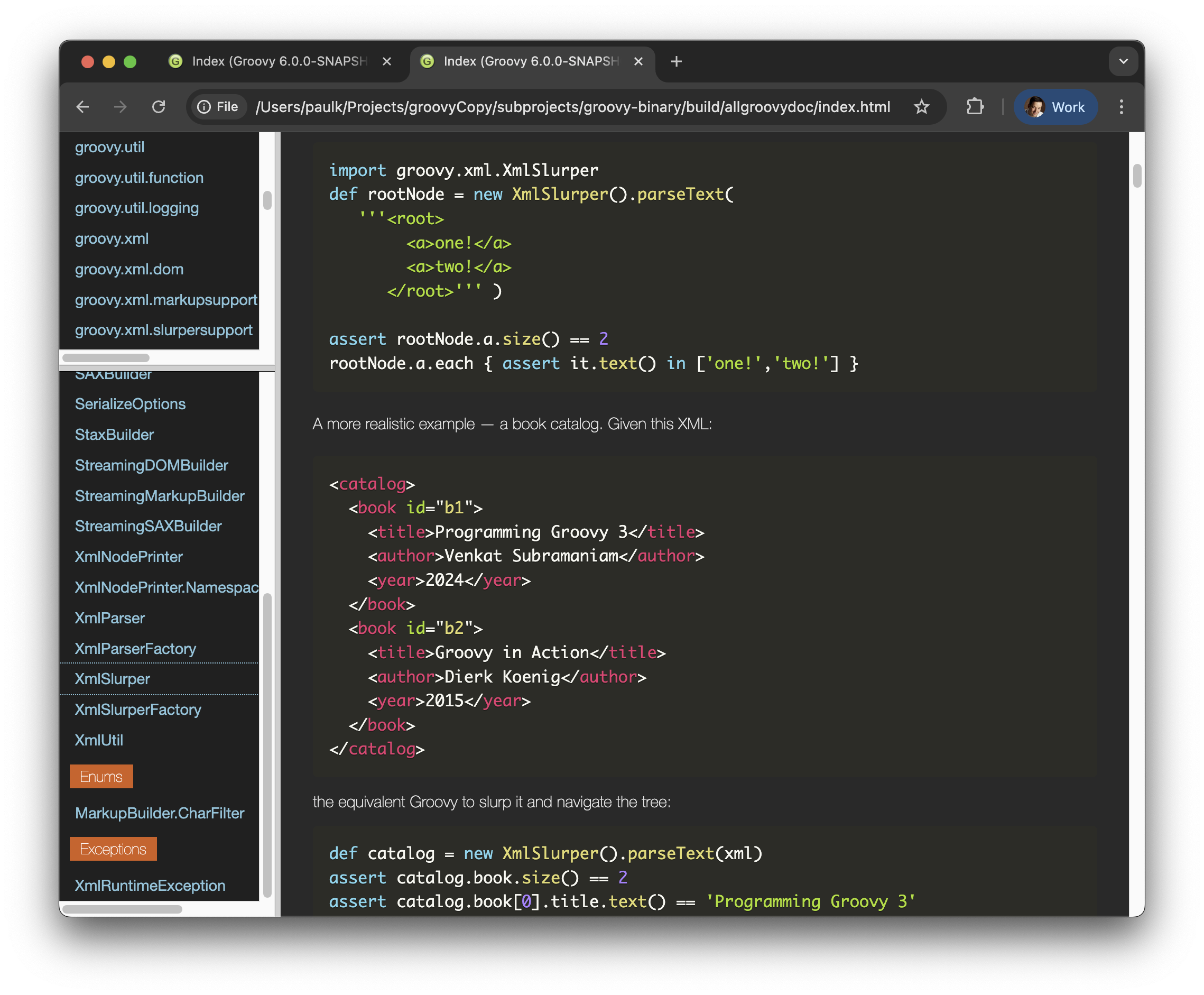The width and height of the screenshot is (1204, 995).
Task: Open the StaxBuilder class link
Action: click(114, 435)
